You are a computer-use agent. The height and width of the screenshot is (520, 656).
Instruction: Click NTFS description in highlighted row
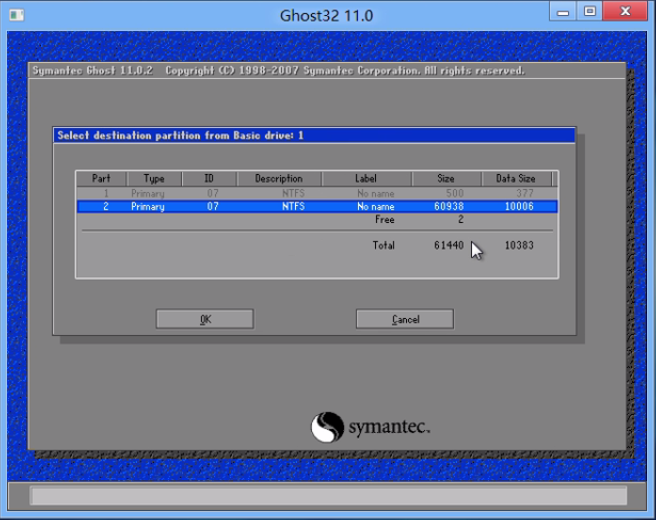tap(293, 206)
